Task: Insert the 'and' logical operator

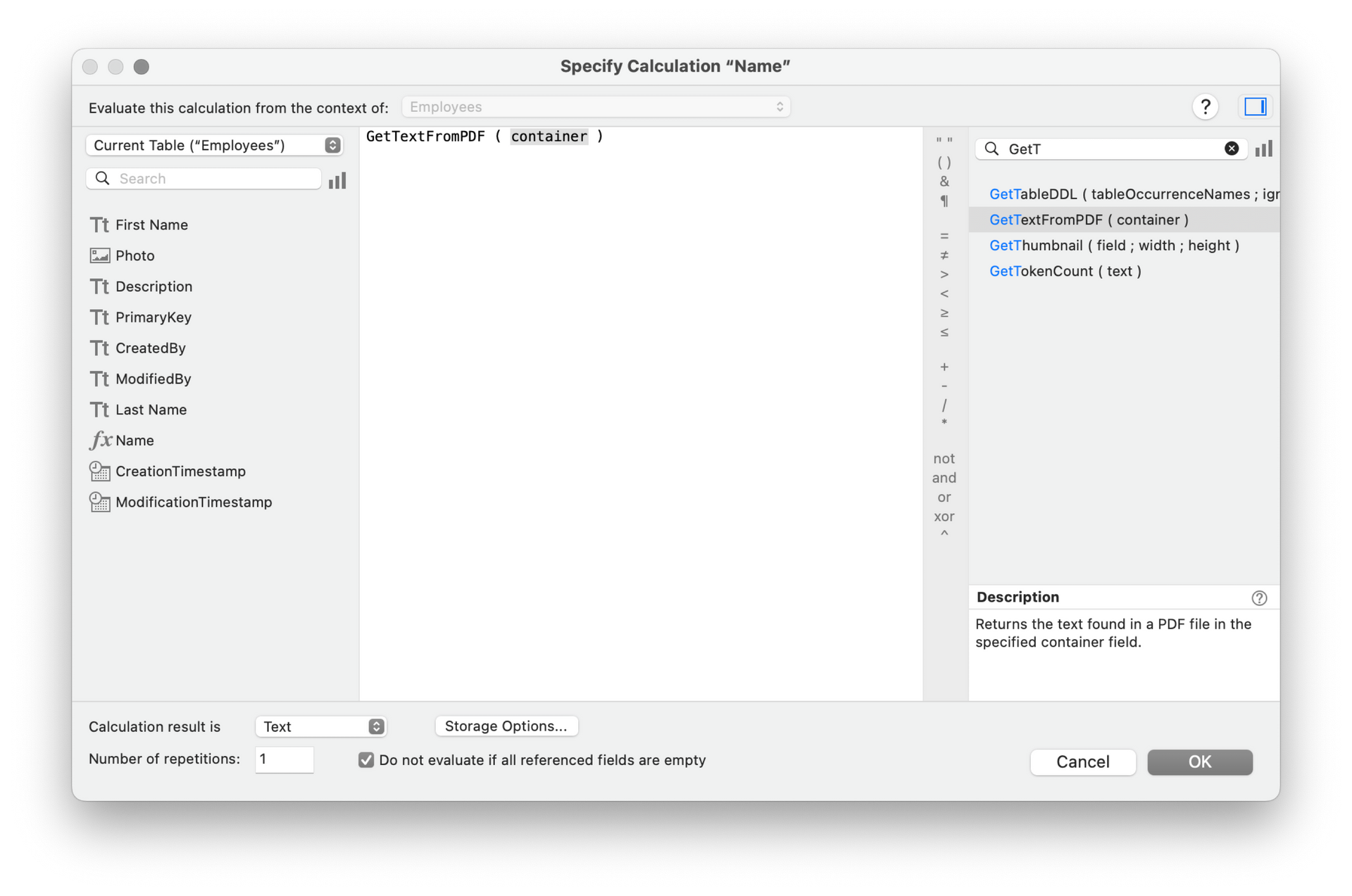Action: point(944,478)
